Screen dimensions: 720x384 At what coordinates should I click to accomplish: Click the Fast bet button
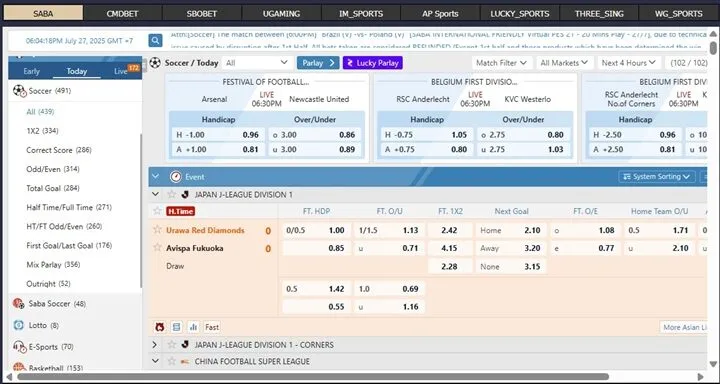coord(212,327)
